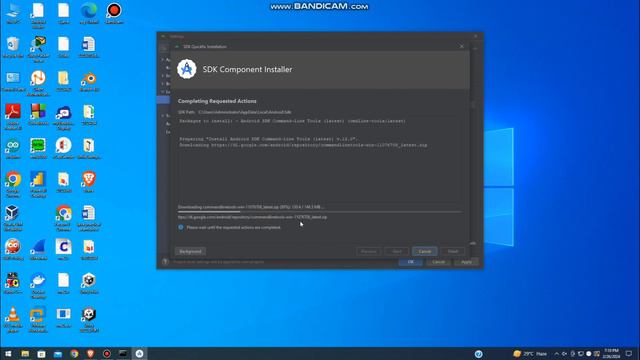Switch to Brave in the taskbar

90,353
